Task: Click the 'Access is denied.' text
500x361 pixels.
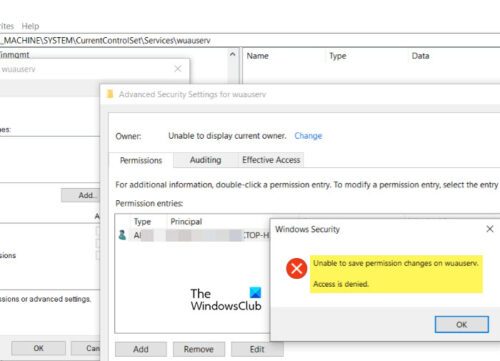Action: 341,284
